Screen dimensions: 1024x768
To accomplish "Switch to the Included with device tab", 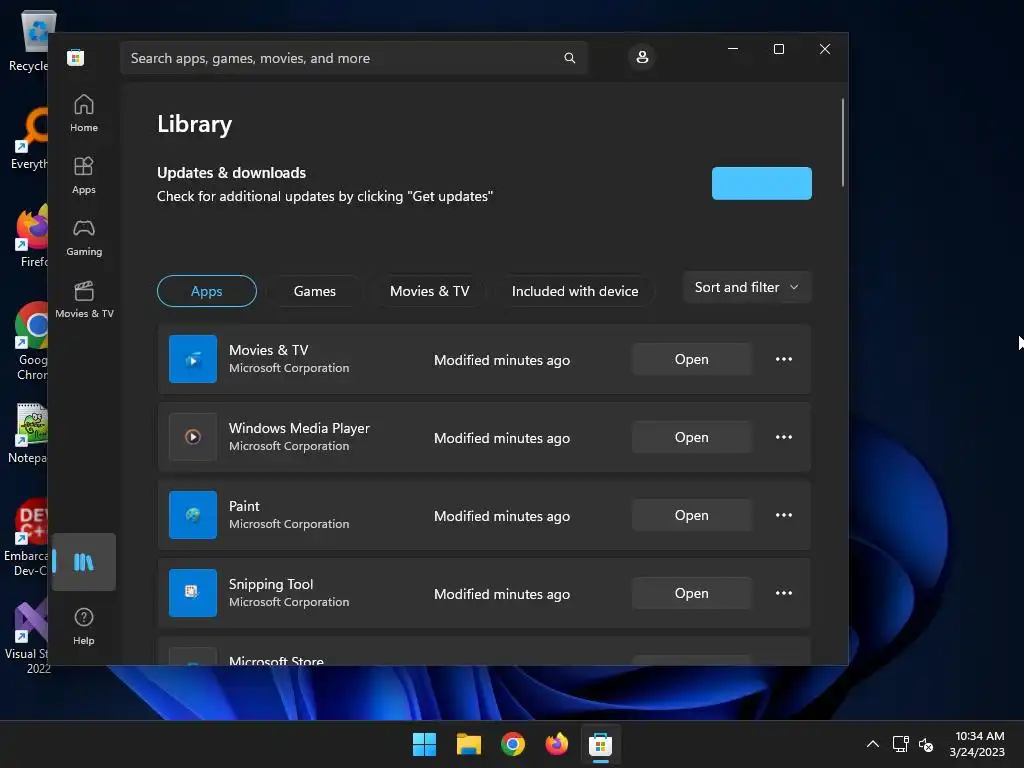I will click(575, 291).
